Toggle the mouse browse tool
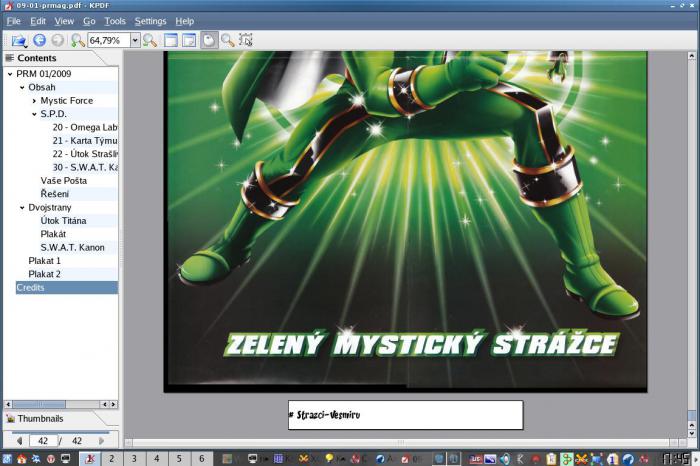This screenshot has height=466, width=700. click(209, 40)
